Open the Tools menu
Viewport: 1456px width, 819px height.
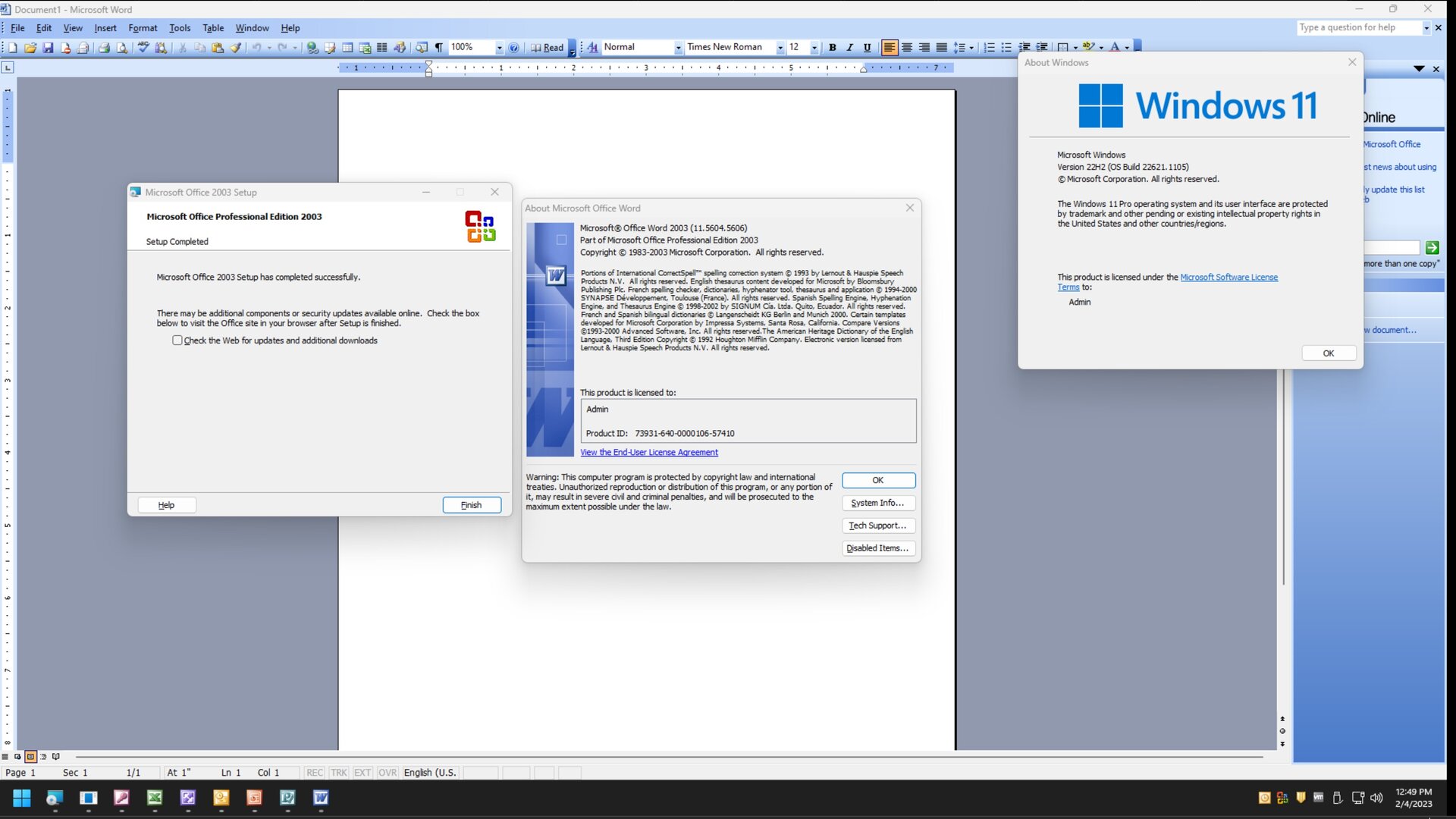[x=180, y=28]
